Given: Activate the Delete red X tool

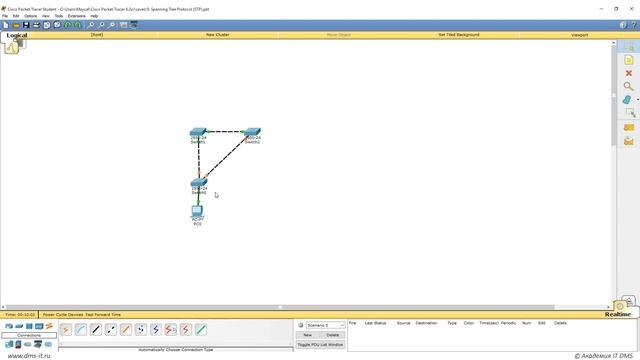Looking at the screenshot, I should click(629, 73).
